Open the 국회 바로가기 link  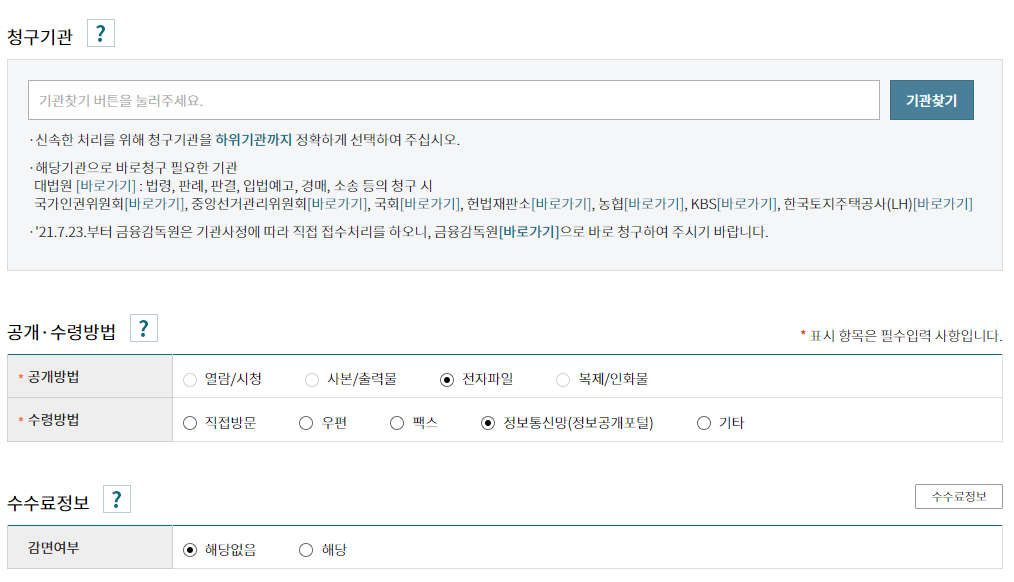pyautogui.click(x=430, y=204)
